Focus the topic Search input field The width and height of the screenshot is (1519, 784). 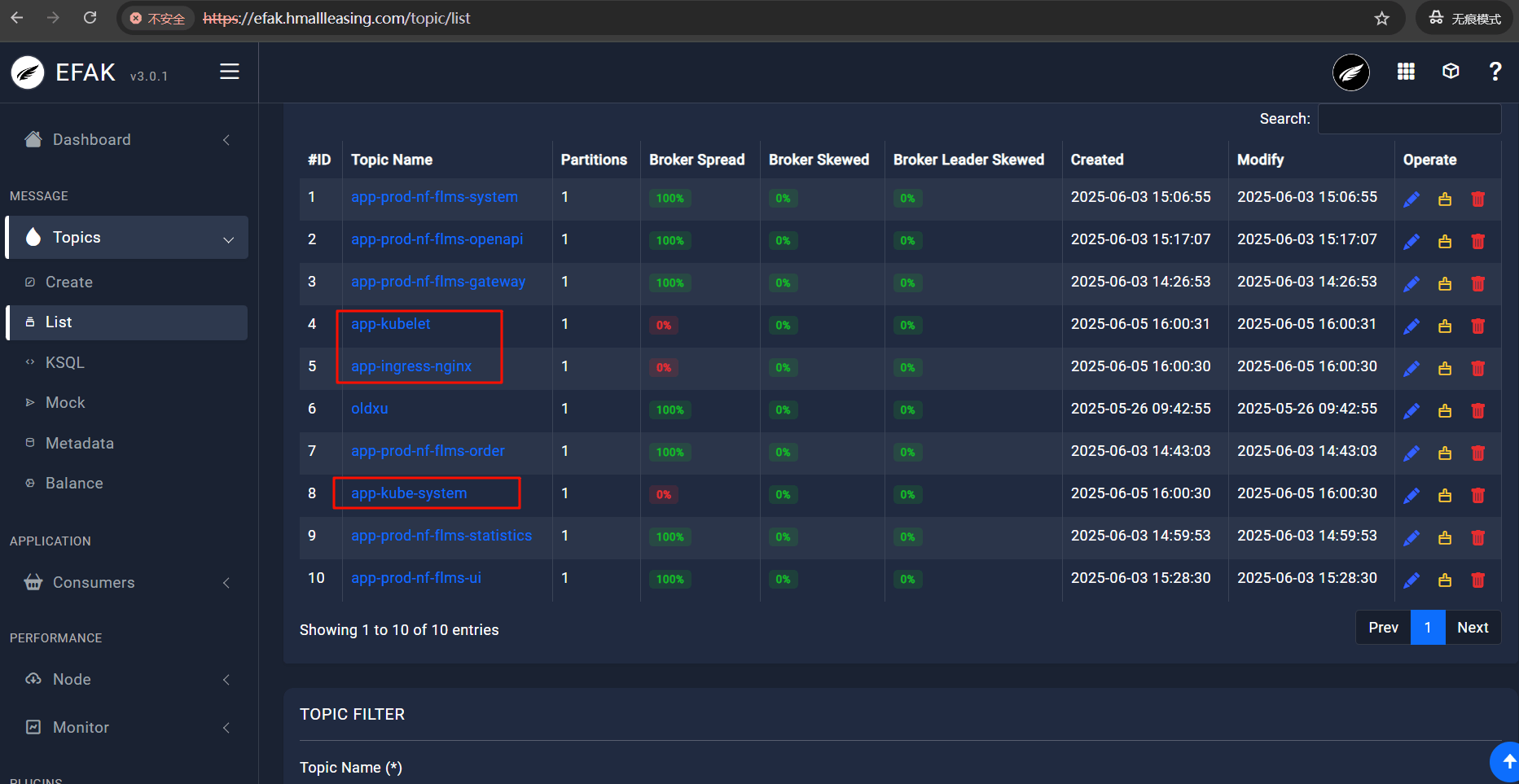[1409, 119]
